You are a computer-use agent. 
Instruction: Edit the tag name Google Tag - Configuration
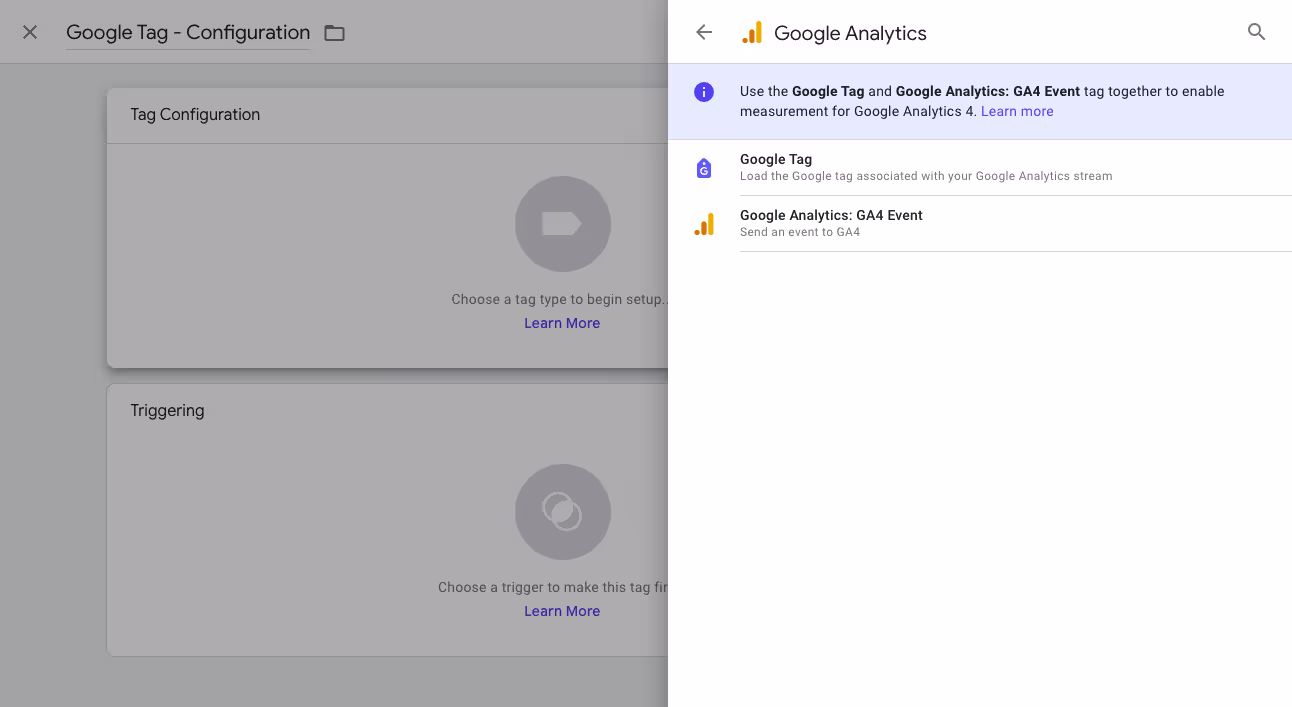[x=188, y=33]
